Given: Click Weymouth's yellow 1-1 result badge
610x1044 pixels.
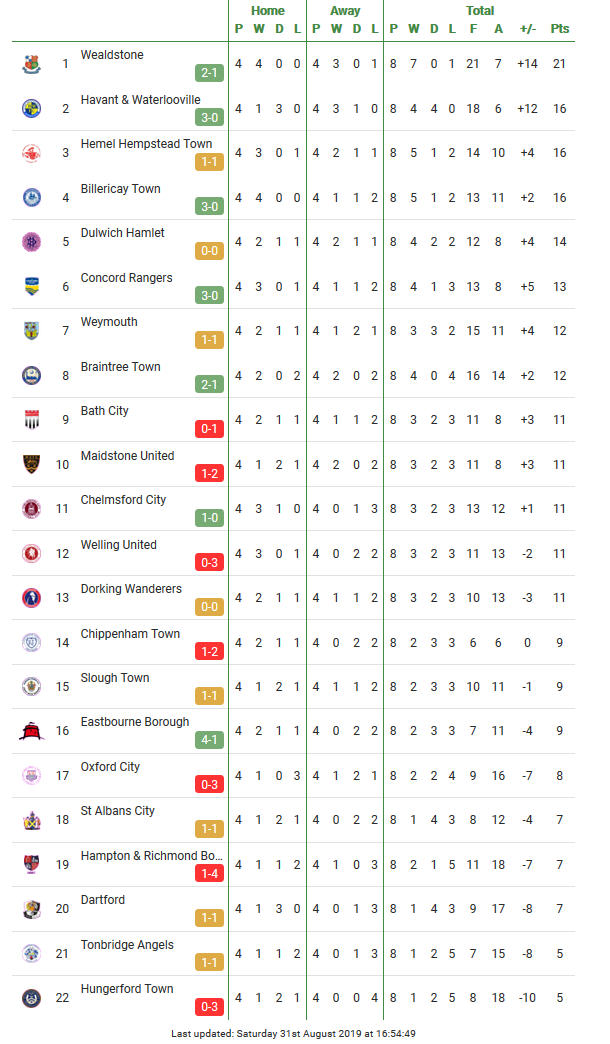Looking at the screenshot, I should tap(209, 340).
